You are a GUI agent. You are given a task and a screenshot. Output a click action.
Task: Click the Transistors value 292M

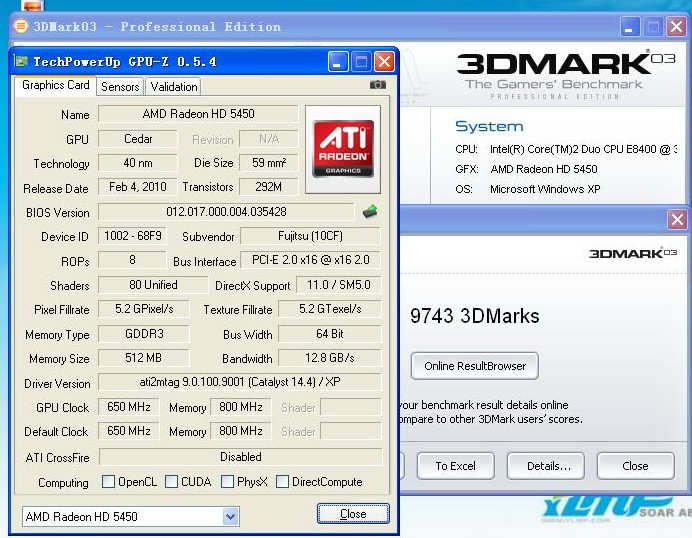tap(269, 187)
